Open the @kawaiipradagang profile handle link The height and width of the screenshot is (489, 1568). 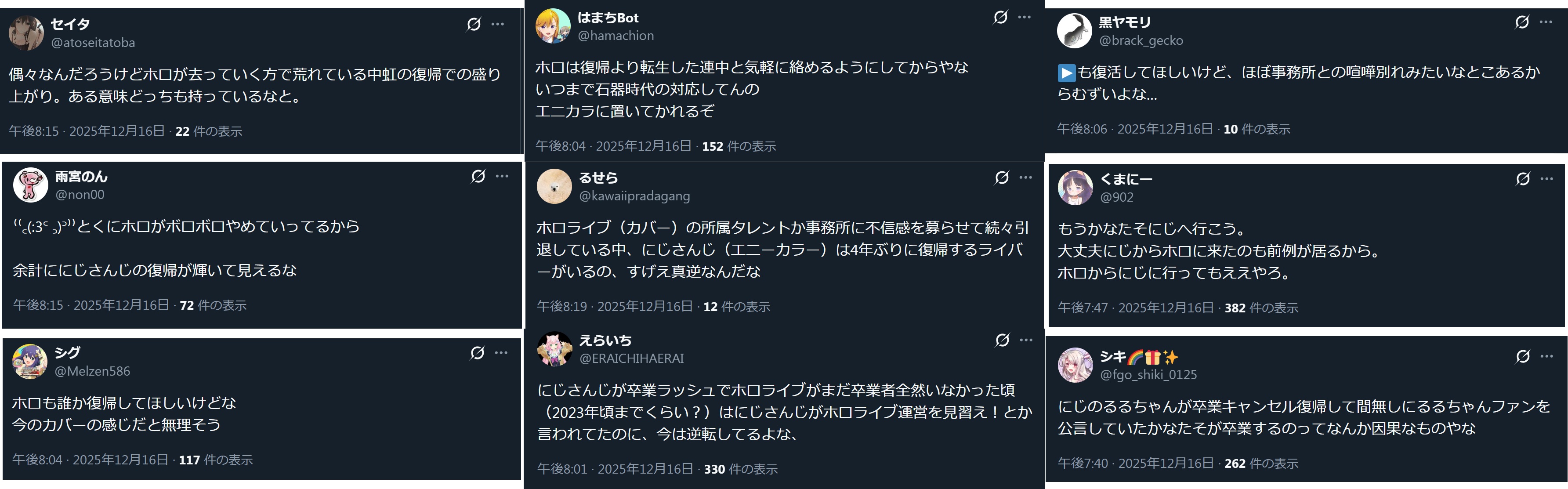(634, 196)
